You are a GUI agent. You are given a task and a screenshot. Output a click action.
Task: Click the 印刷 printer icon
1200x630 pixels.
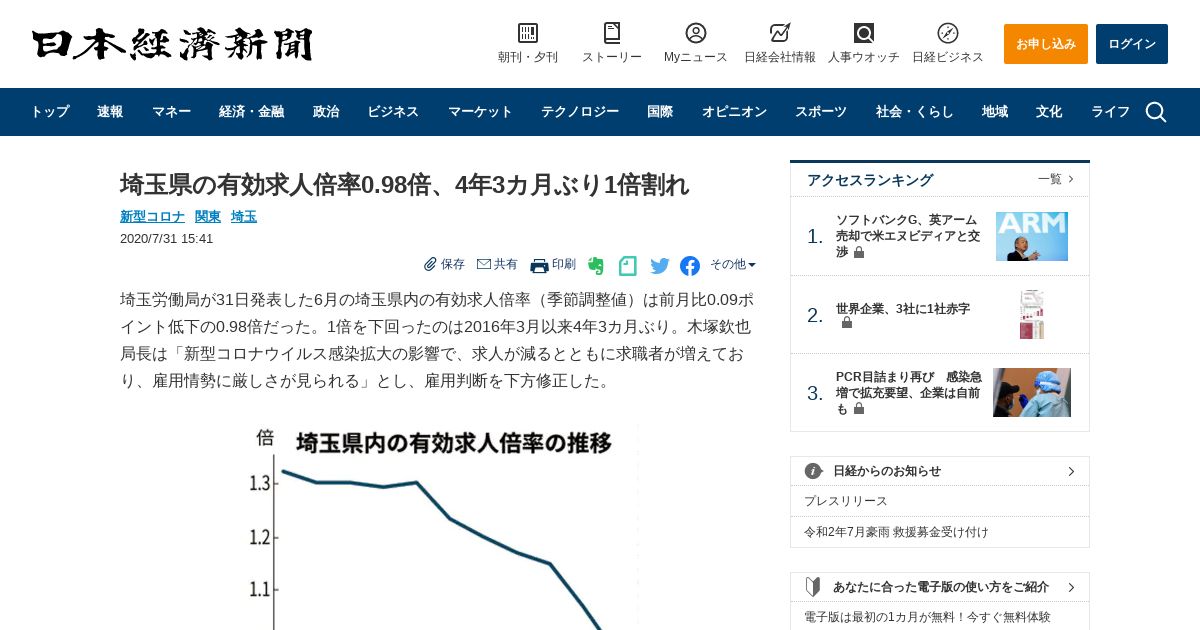coord(539,265)
